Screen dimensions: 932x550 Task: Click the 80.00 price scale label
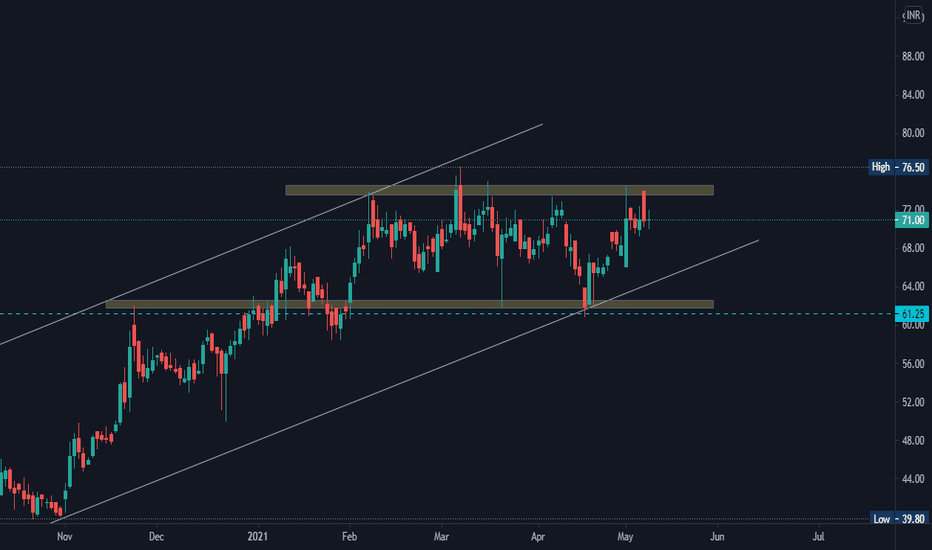(912, 133)
